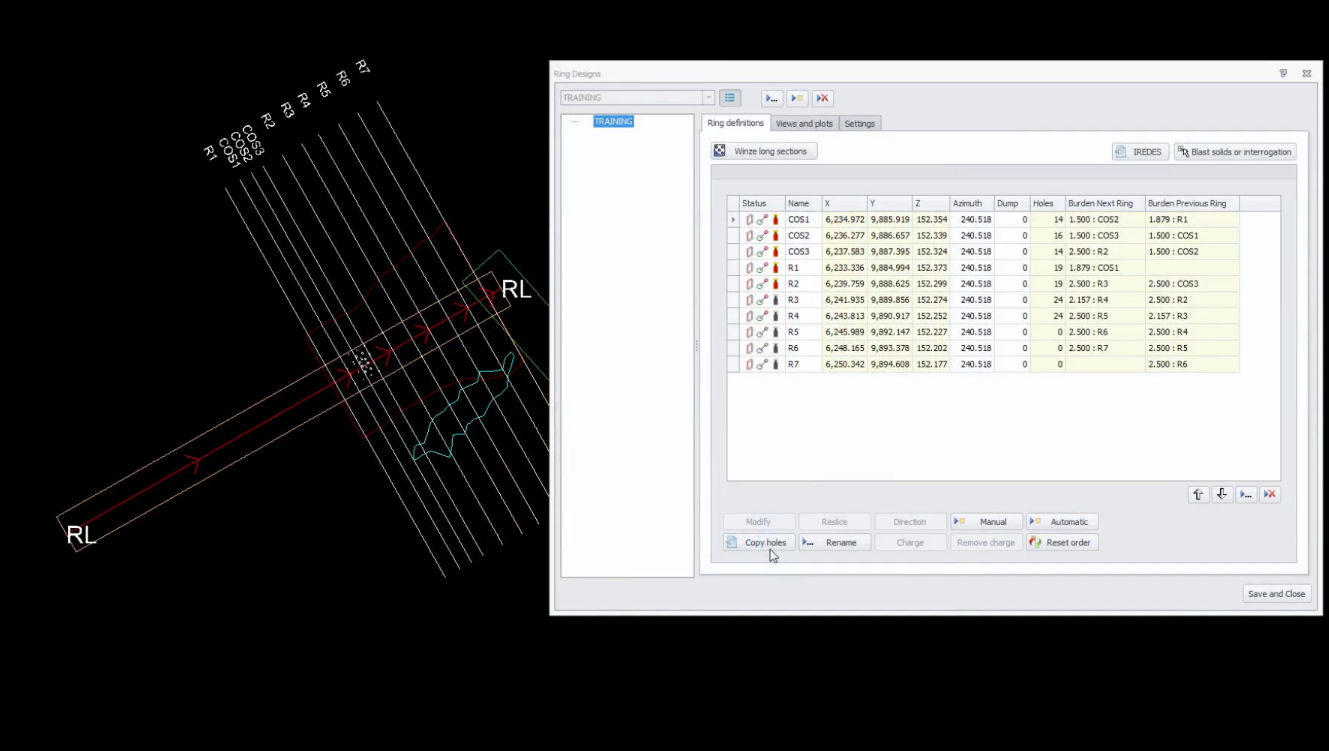Image resolution: width=1329 pixels, height=751 pixels.
Task: Select the R3 name cell in table
Action: point(803,300)
